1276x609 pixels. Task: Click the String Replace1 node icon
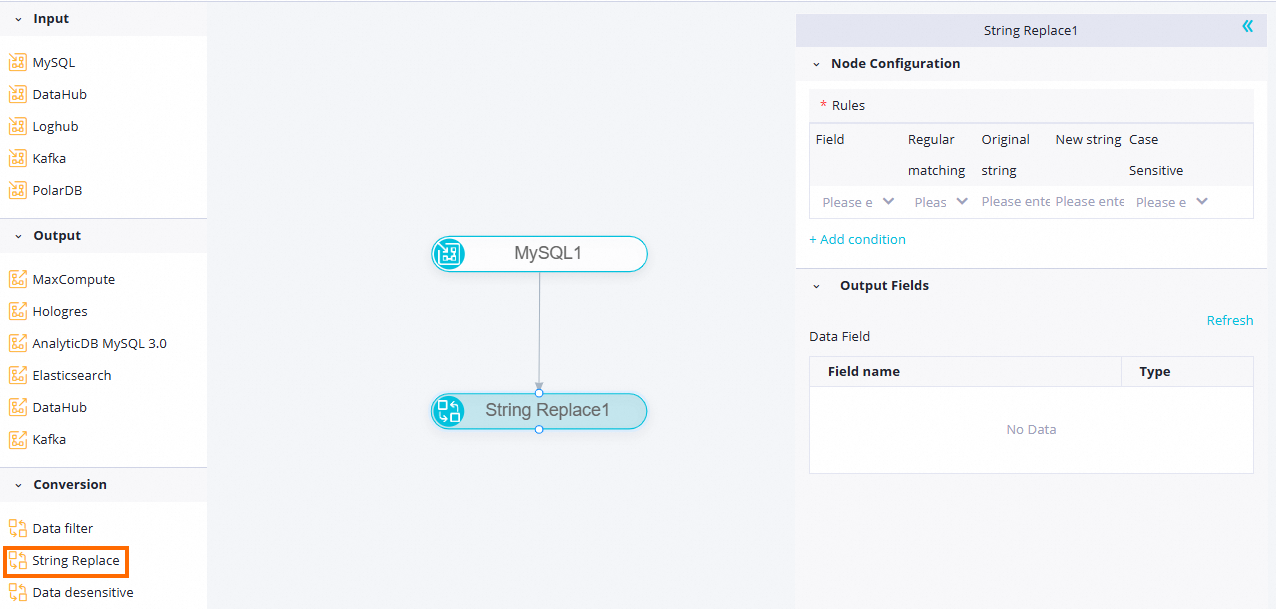[449, 411]
